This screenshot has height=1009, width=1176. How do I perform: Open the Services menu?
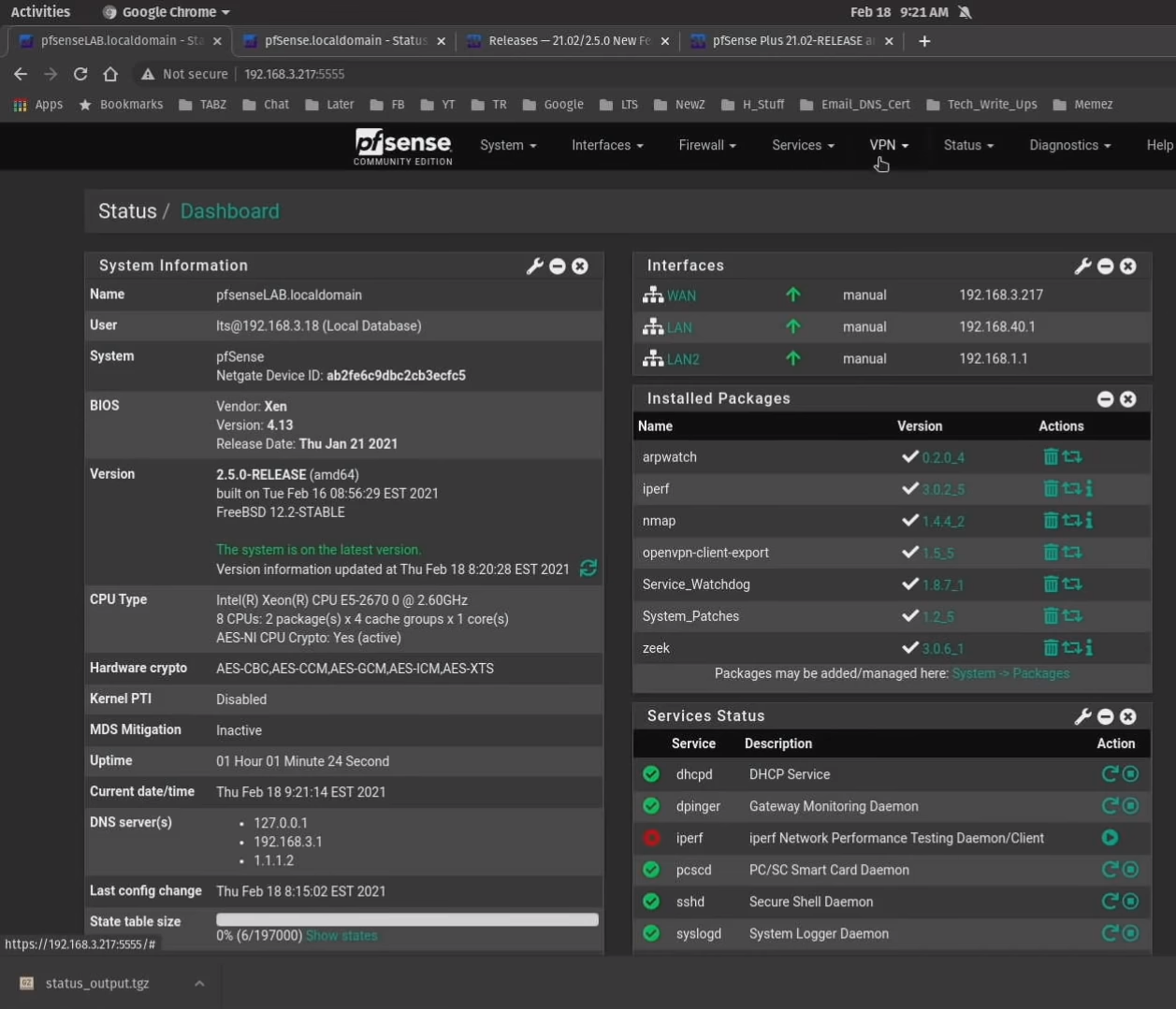pos(802,145)
